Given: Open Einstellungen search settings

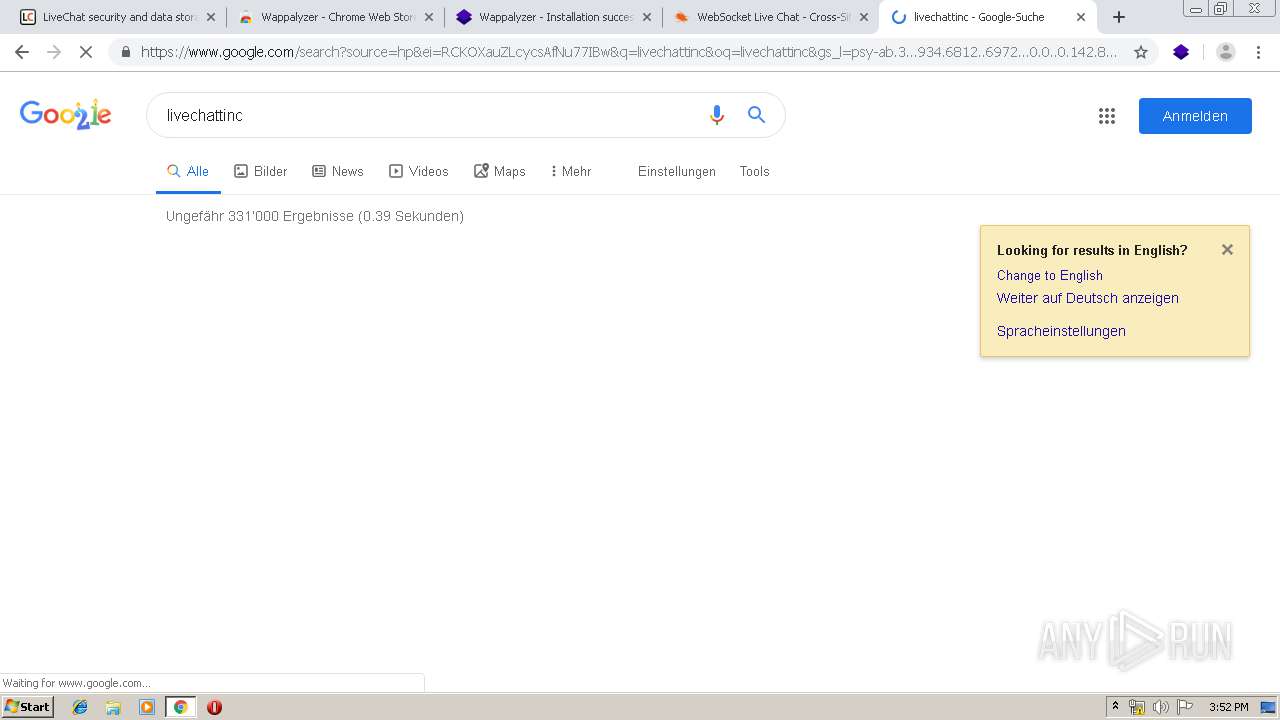Looking at the screenshot, I should [677, 171].
